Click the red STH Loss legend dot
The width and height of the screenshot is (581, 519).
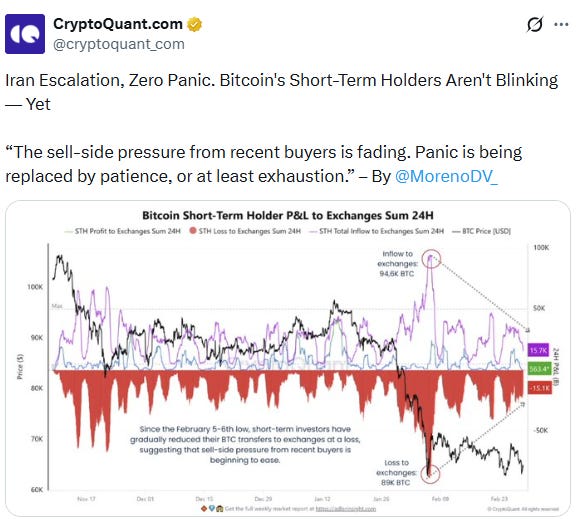(193, 231)
